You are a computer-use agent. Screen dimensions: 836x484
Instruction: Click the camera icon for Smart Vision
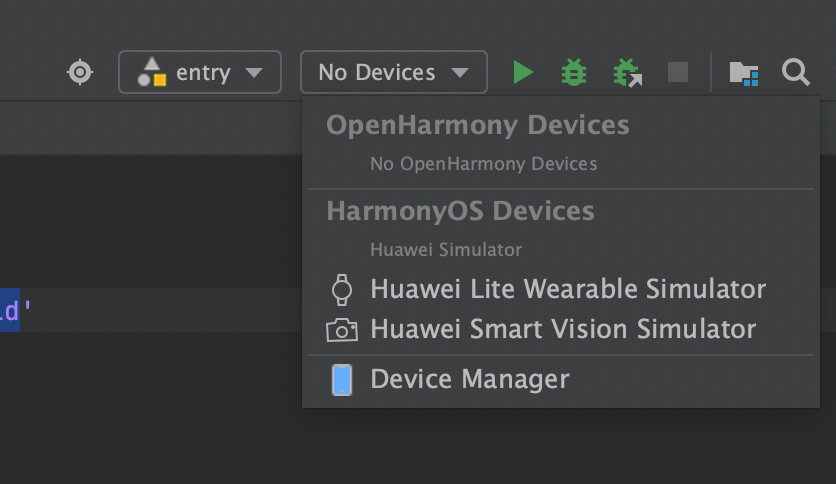(342, 329)
